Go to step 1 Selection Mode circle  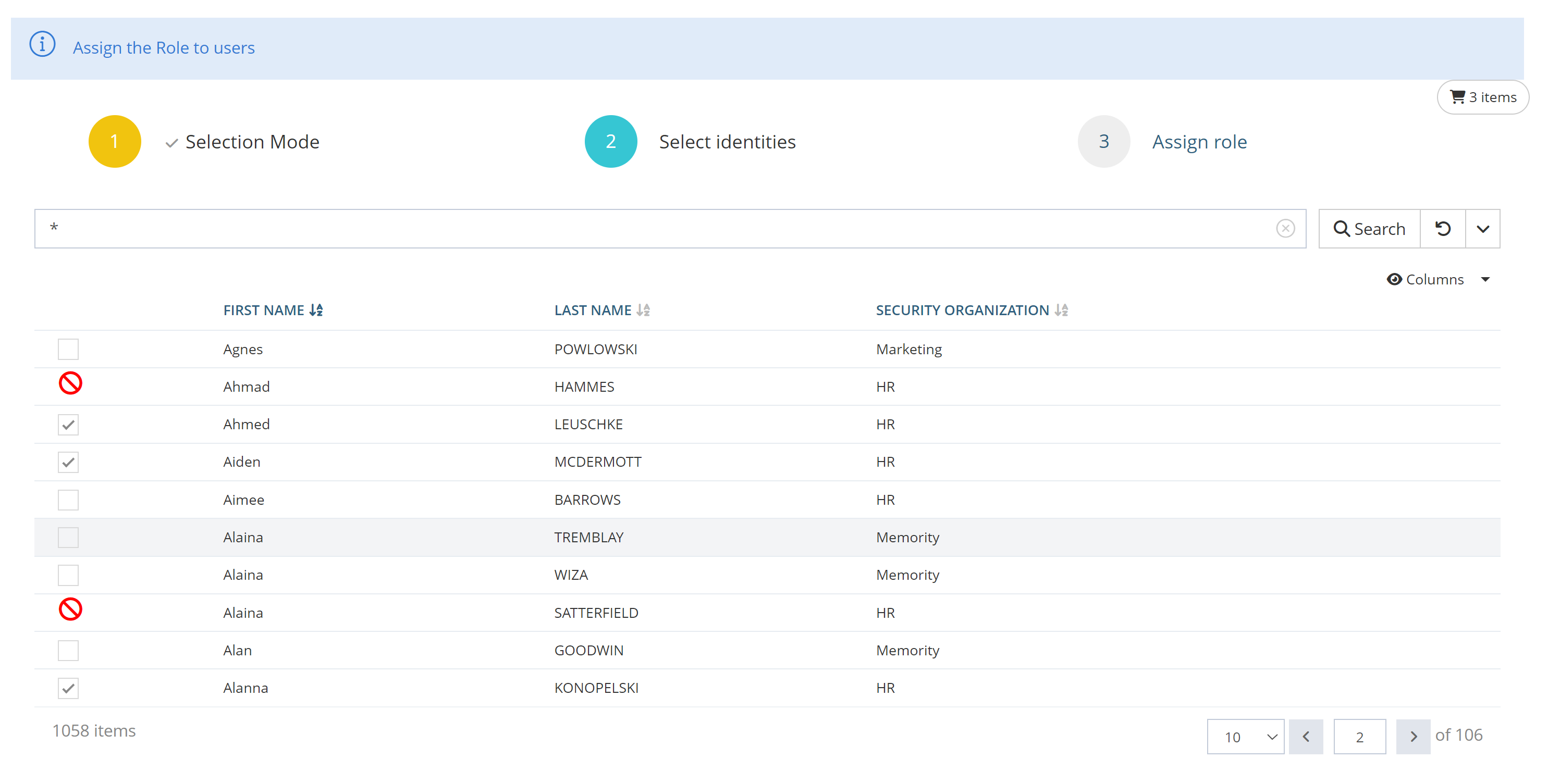(x=114, y=141)
